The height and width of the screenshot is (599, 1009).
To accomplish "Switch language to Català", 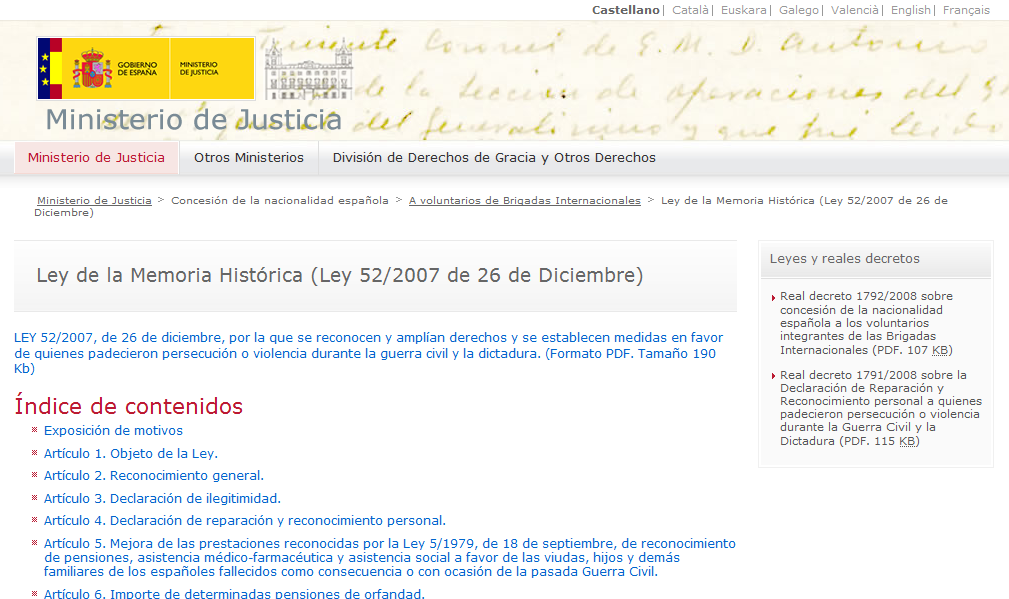I will point(690,10).
